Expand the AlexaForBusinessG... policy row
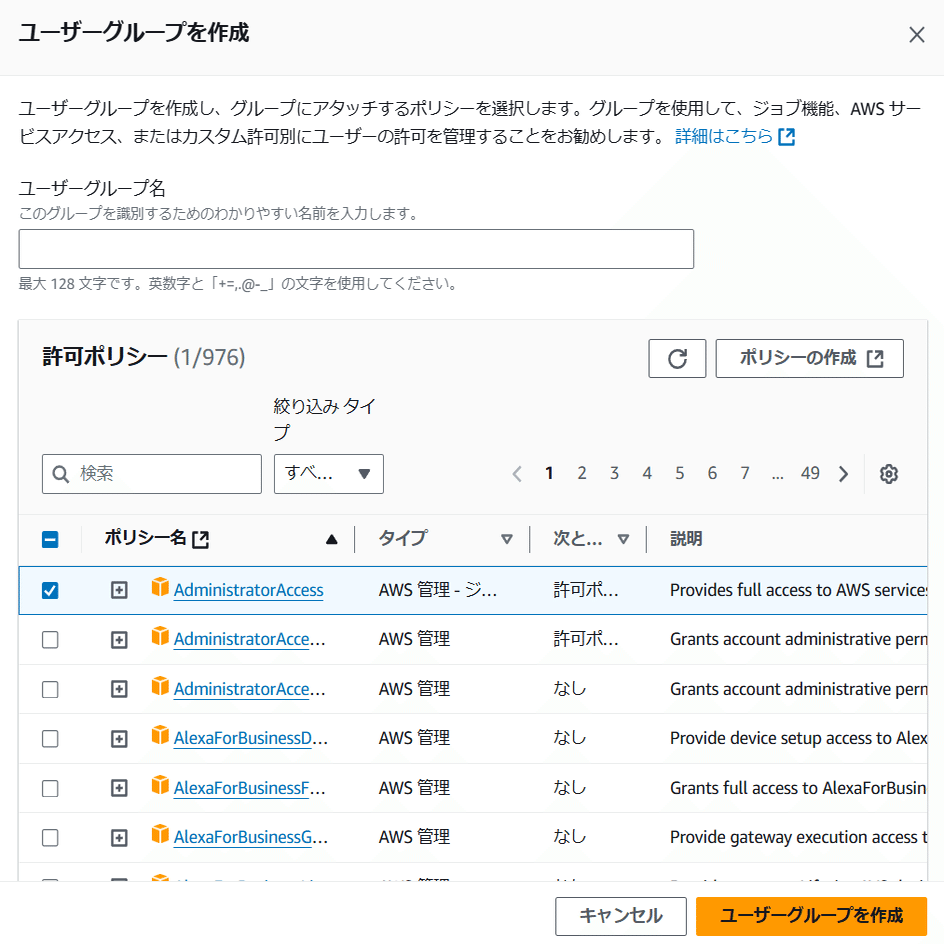Image resolution: width=944 pixels, height=944 pixels. 119,837
